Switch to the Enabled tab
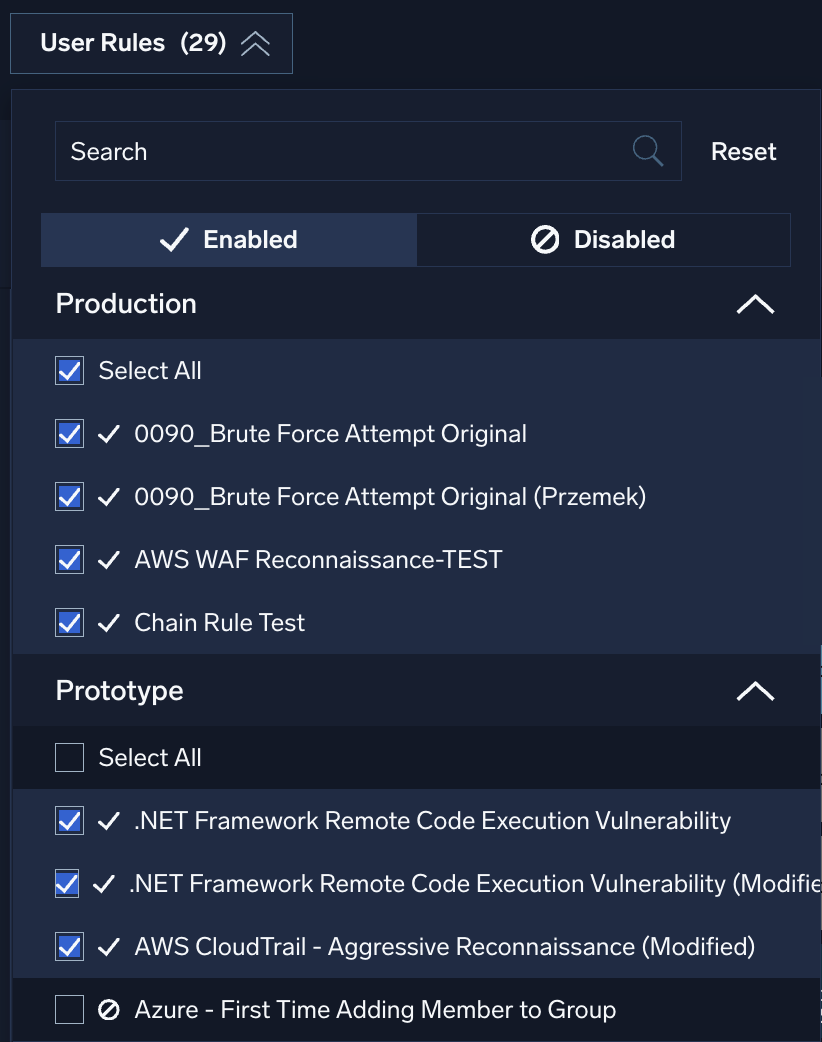This screenshot has width=822, height=1042. [x=228, y=239]
